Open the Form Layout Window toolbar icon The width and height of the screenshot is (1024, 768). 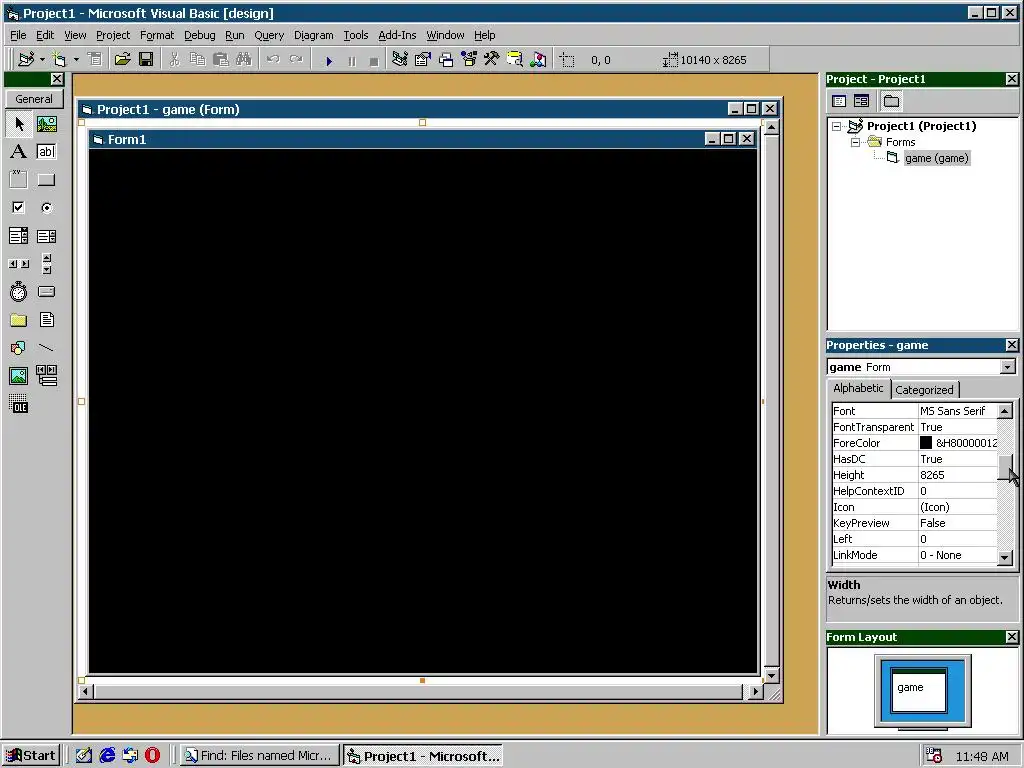click(446, 59)
